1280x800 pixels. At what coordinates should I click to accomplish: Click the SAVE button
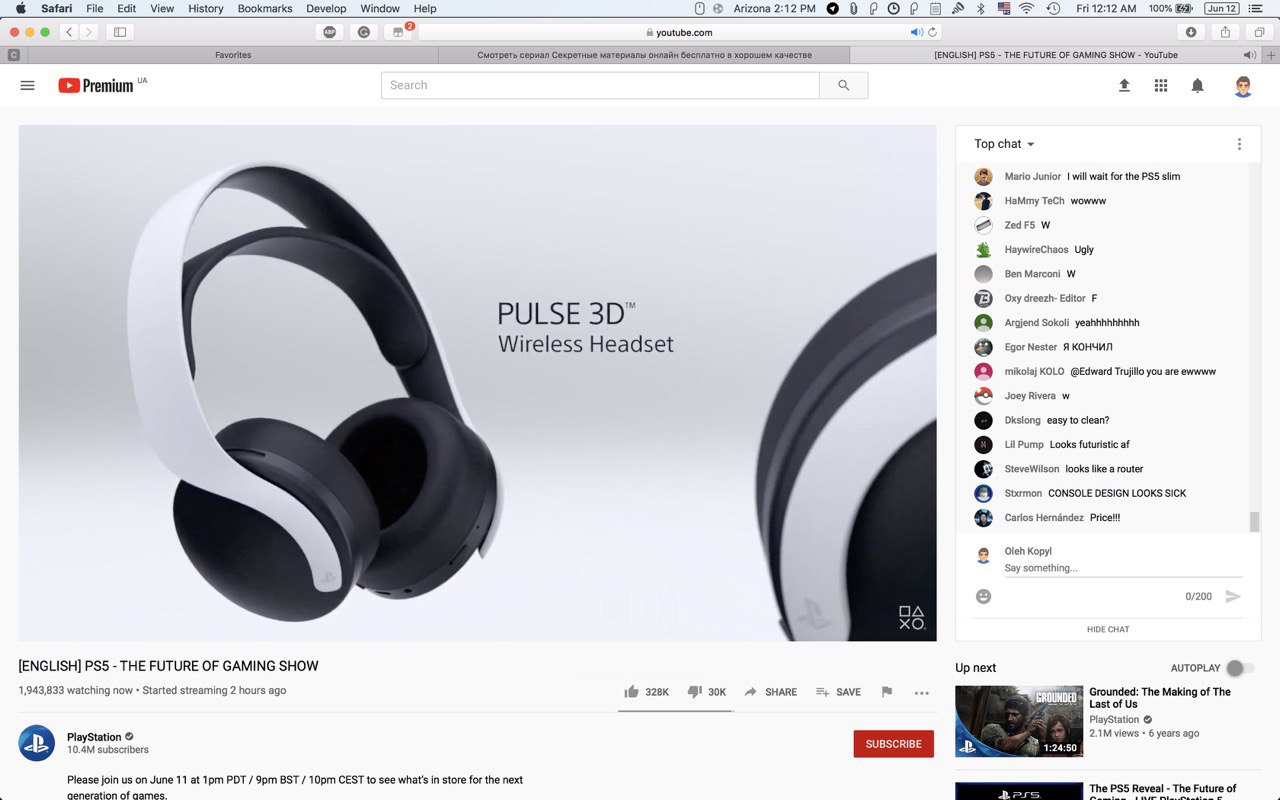pyautogui.click(x=838, y=692)
